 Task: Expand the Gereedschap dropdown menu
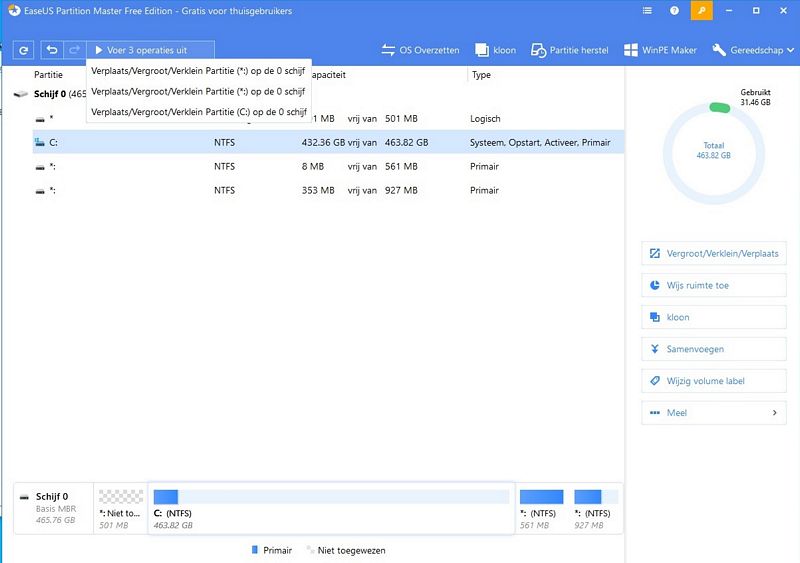coord(753,50)
